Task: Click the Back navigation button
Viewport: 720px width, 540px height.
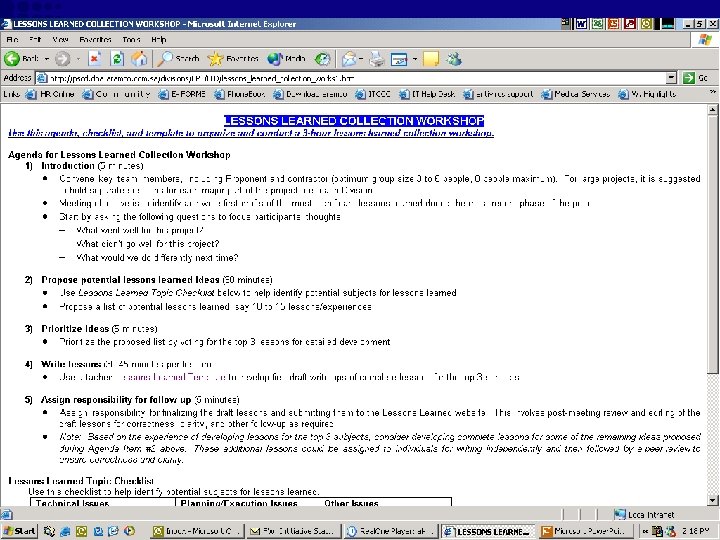Action: 21,59
